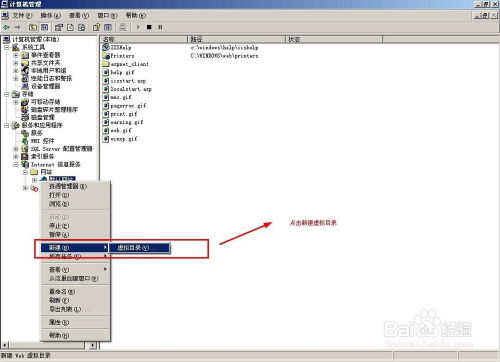Screen dimensions: 500x362
Task: Click the tree pane scroll-right arrow
Action: 93,345
